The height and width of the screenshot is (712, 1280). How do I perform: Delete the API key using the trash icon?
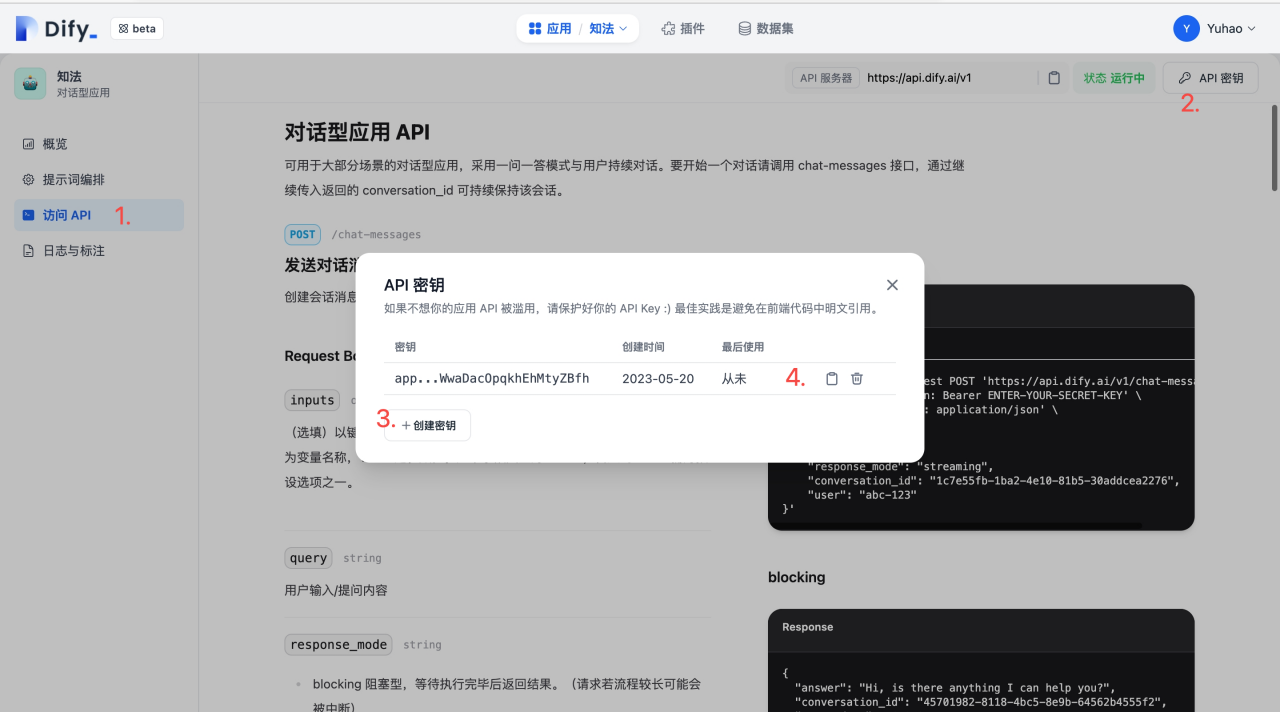856,378
